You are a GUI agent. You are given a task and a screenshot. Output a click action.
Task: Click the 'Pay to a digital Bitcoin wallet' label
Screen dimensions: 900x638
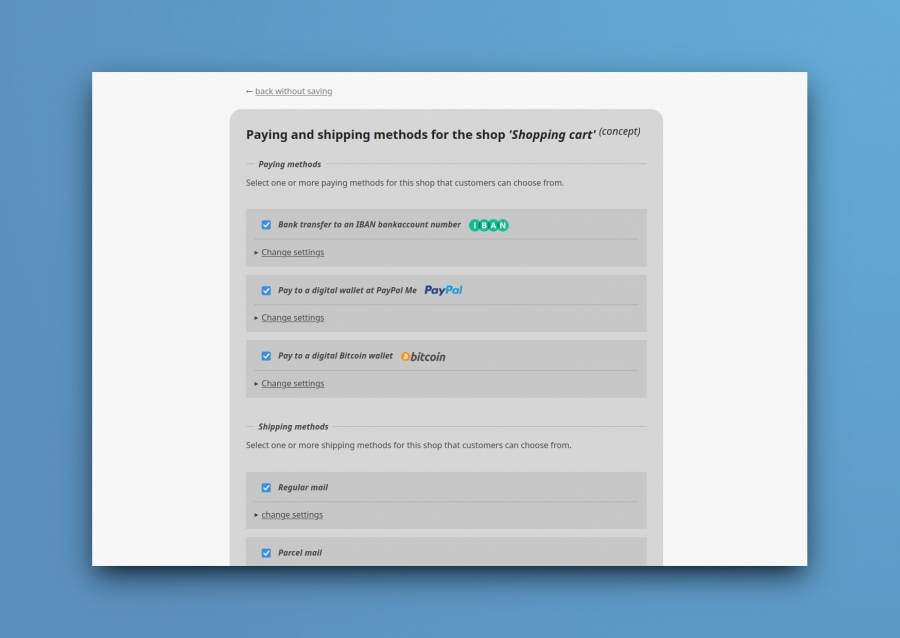[335, 356]
